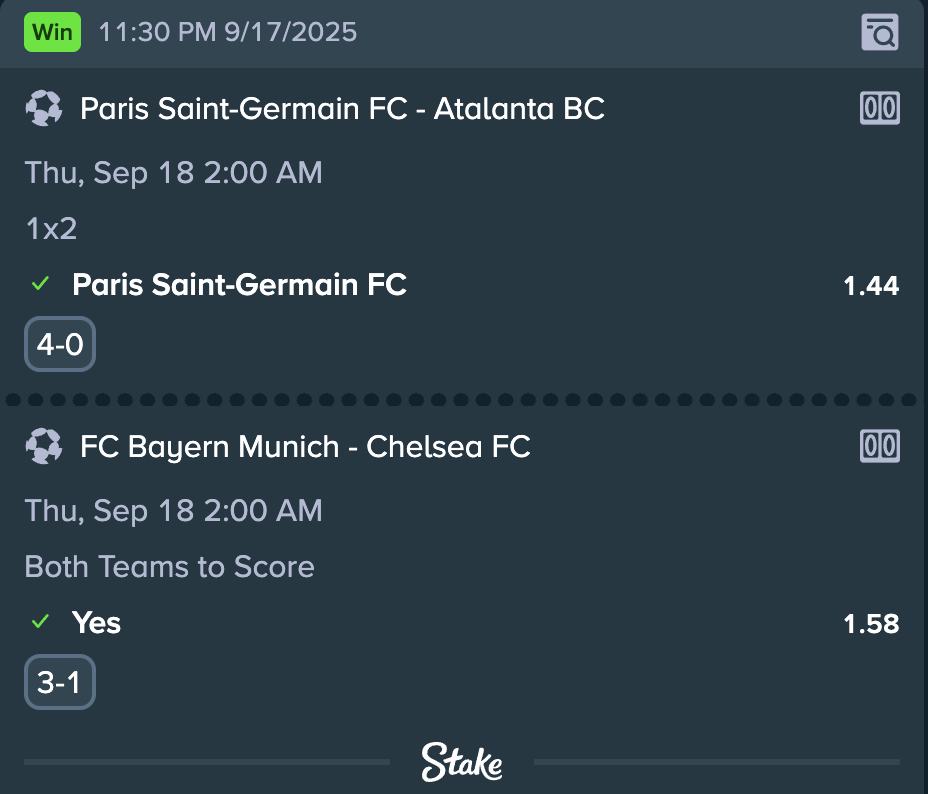Image resolution: width=928 pixels, height=794 pixels.
Task: Click soccer ball icon beside FC Bayern Munich match
Action: point(44,446)
